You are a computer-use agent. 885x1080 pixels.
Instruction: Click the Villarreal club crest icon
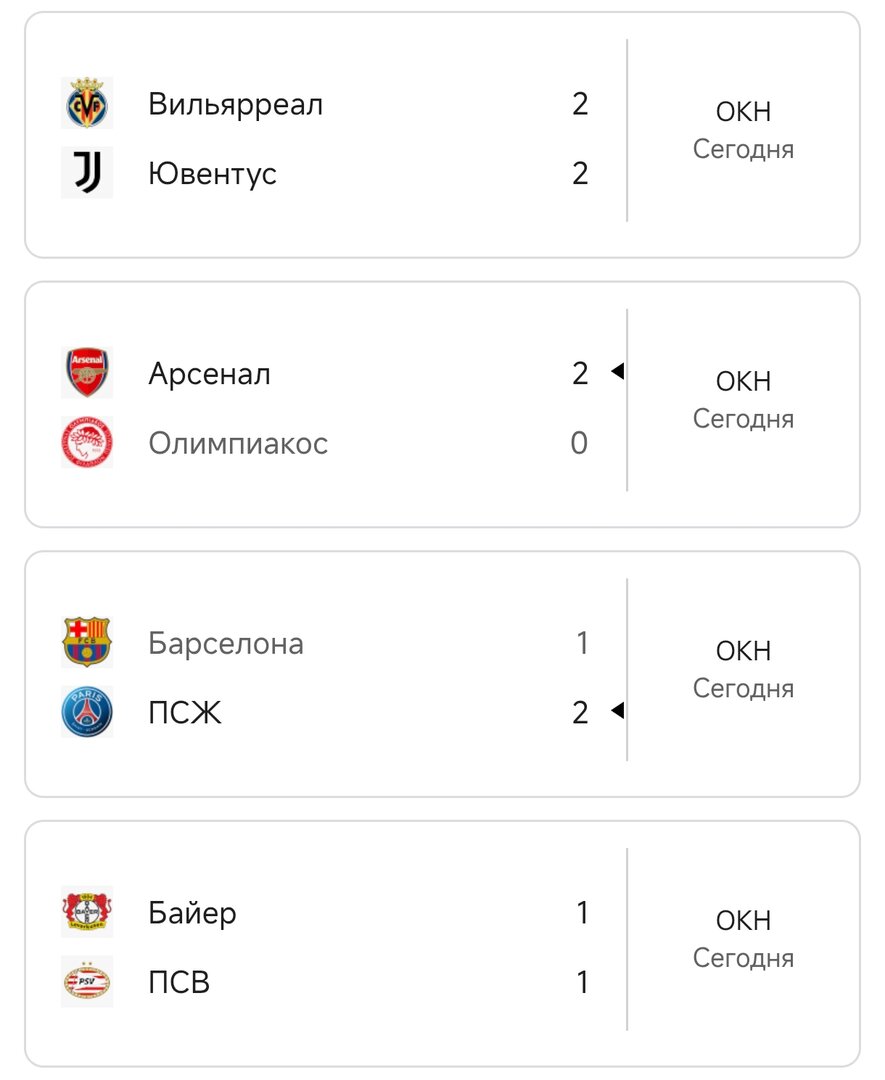point(87,104)
